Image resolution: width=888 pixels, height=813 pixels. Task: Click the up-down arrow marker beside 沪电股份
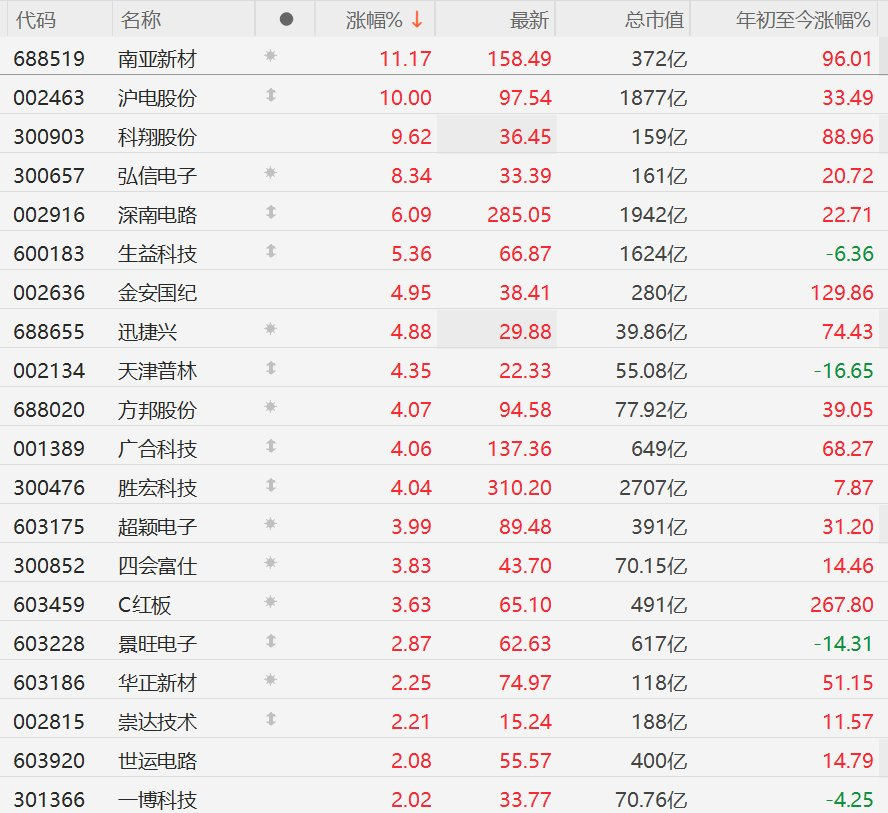[270, 97]
